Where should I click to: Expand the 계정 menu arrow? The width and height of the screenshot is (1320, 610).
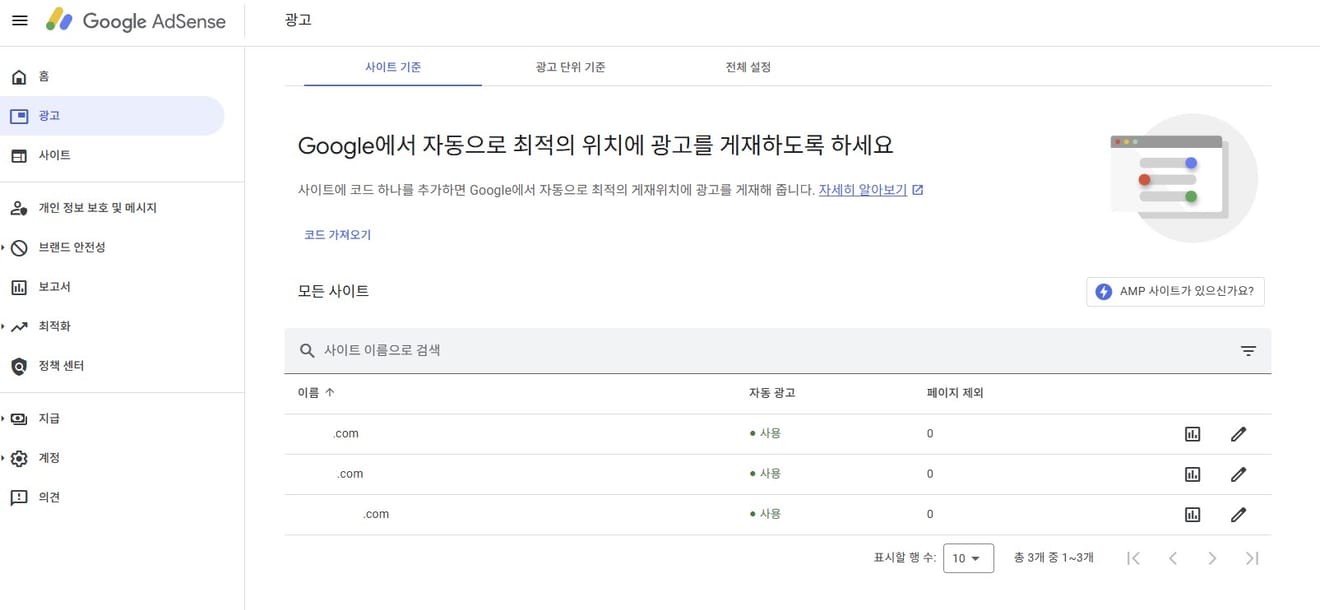[x=4, y=458]
